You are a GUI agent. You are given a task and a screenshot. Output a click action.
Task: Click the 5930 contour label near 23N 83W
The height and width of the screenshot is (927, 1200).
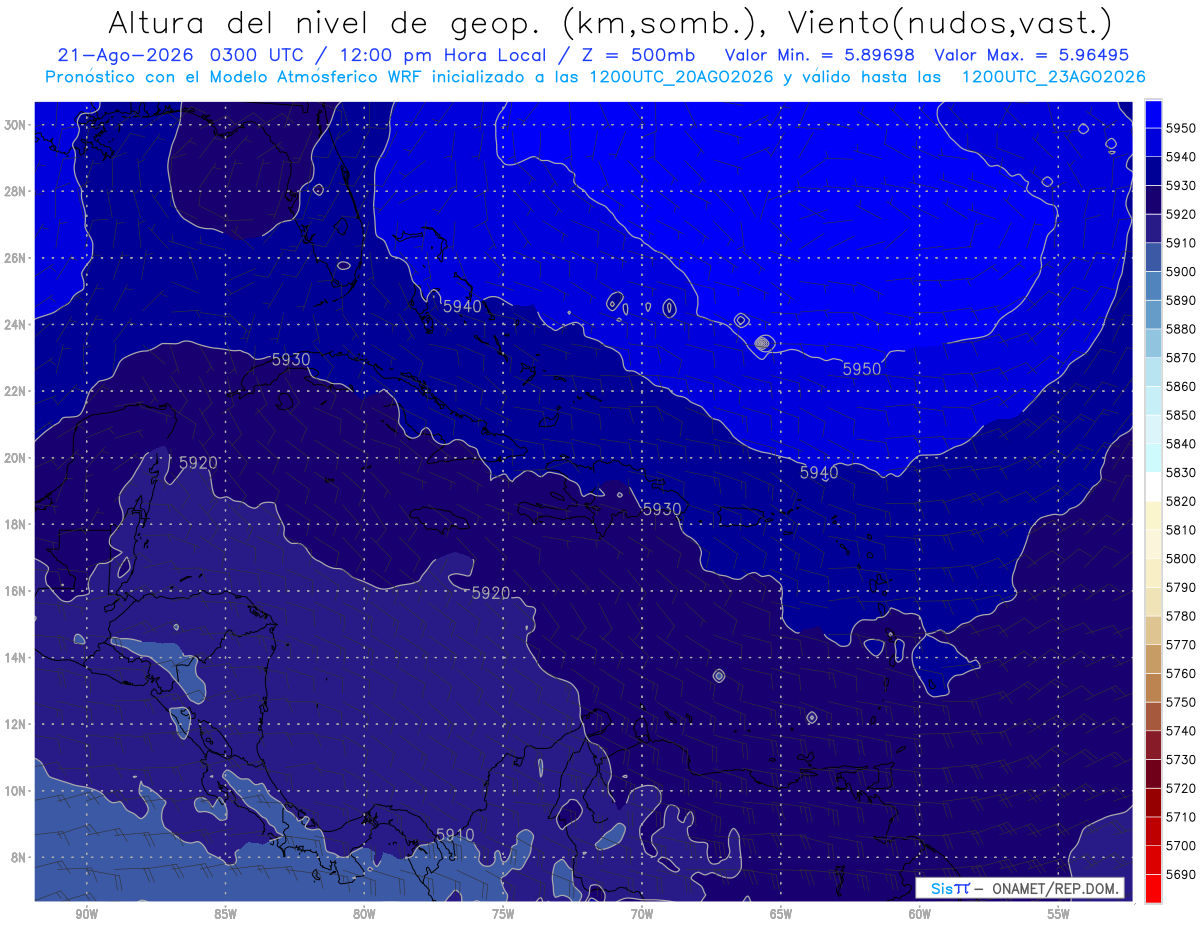pos(290,359)
